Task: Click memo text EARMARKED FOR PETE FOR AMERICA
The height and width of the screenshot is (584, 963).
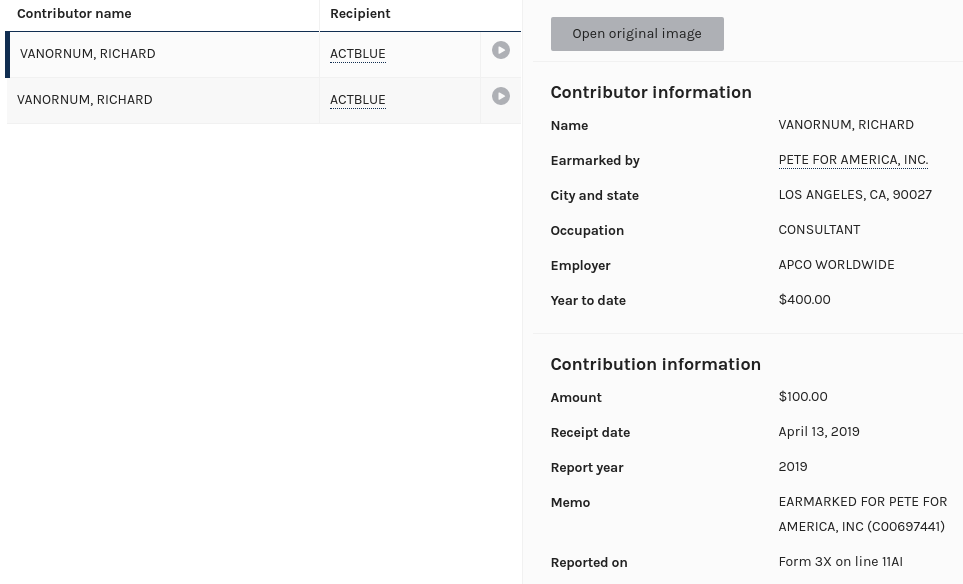Action: click(862, 514)
